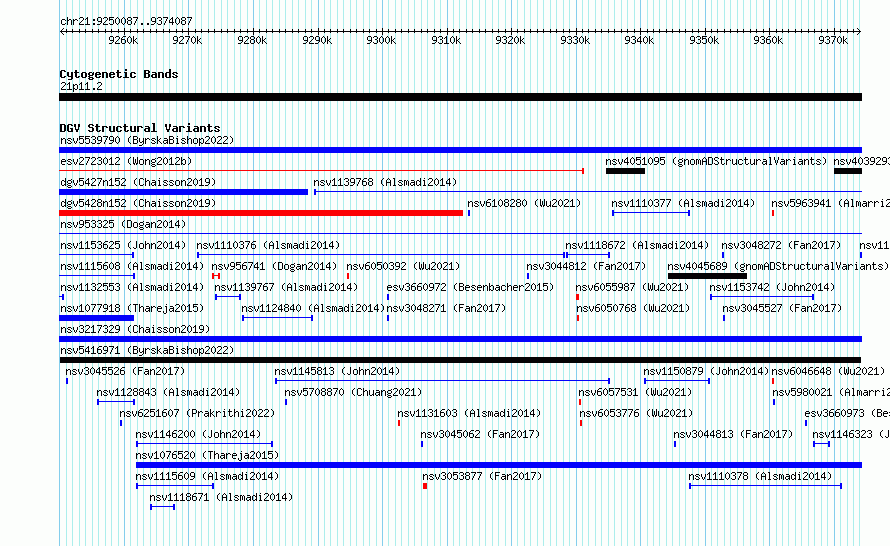Viewport: 890px width, 546px height.
Task: Click the 9350k ruler tick label
Action: point(704,40)
